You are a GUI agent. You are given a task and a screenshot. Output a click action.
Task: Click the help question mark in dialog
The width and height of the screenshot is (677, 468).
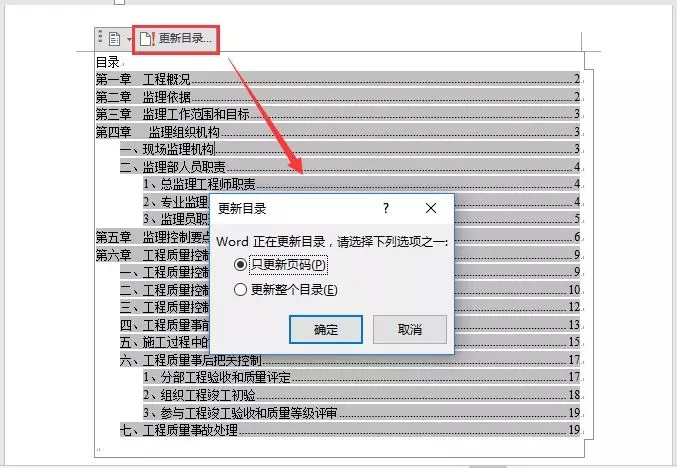point(386,209)
